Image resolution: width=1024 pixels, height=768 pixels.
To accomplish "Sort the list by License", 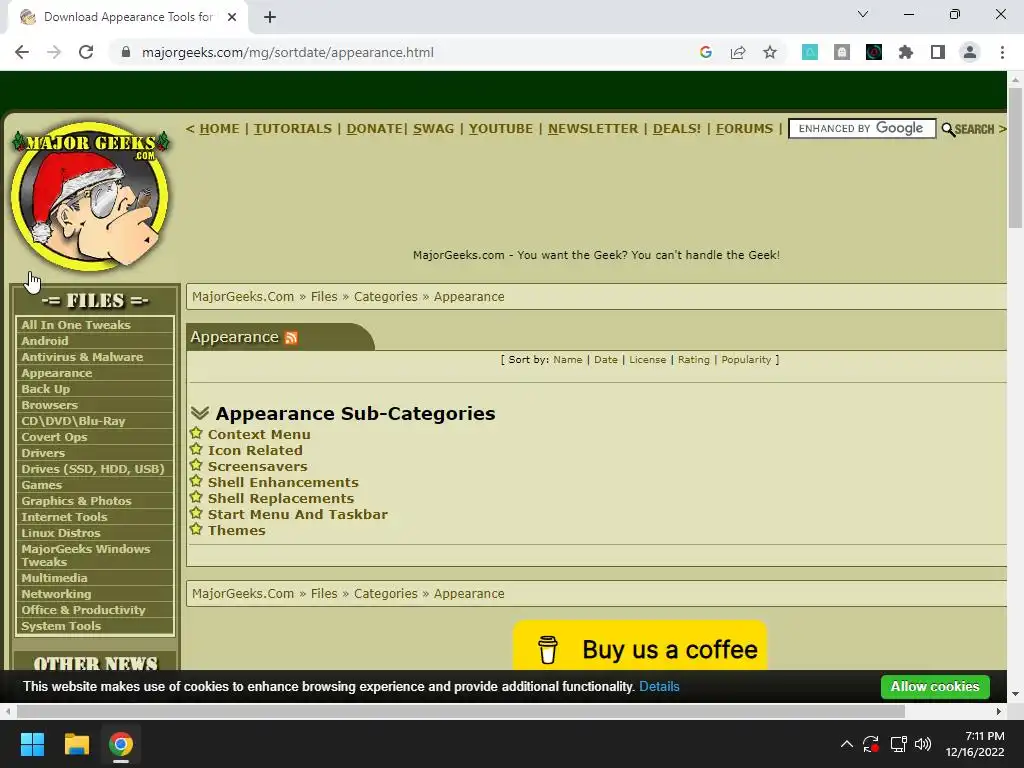I will click(647, 360).
